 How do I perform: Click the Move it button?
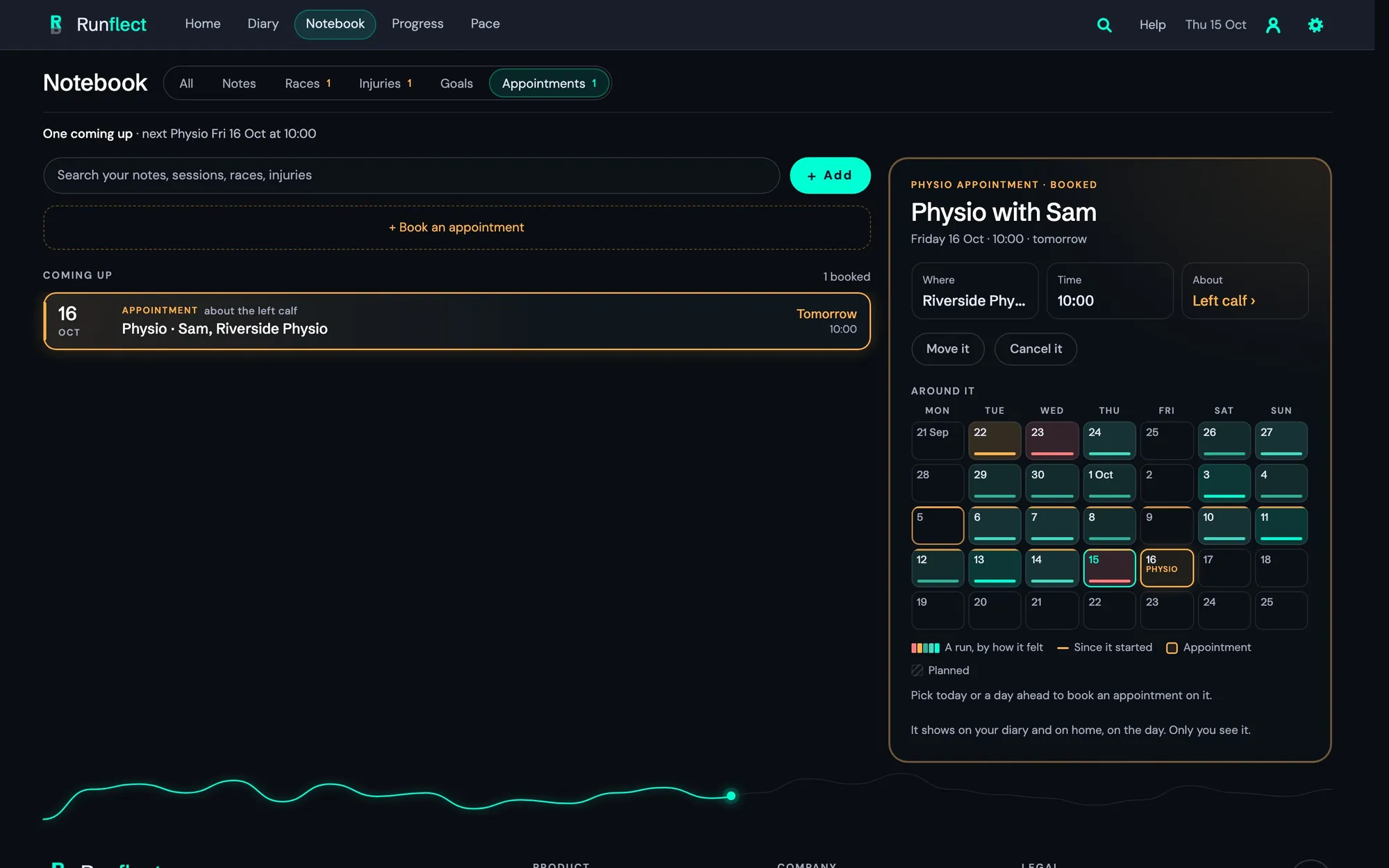(x=947, y=349)
